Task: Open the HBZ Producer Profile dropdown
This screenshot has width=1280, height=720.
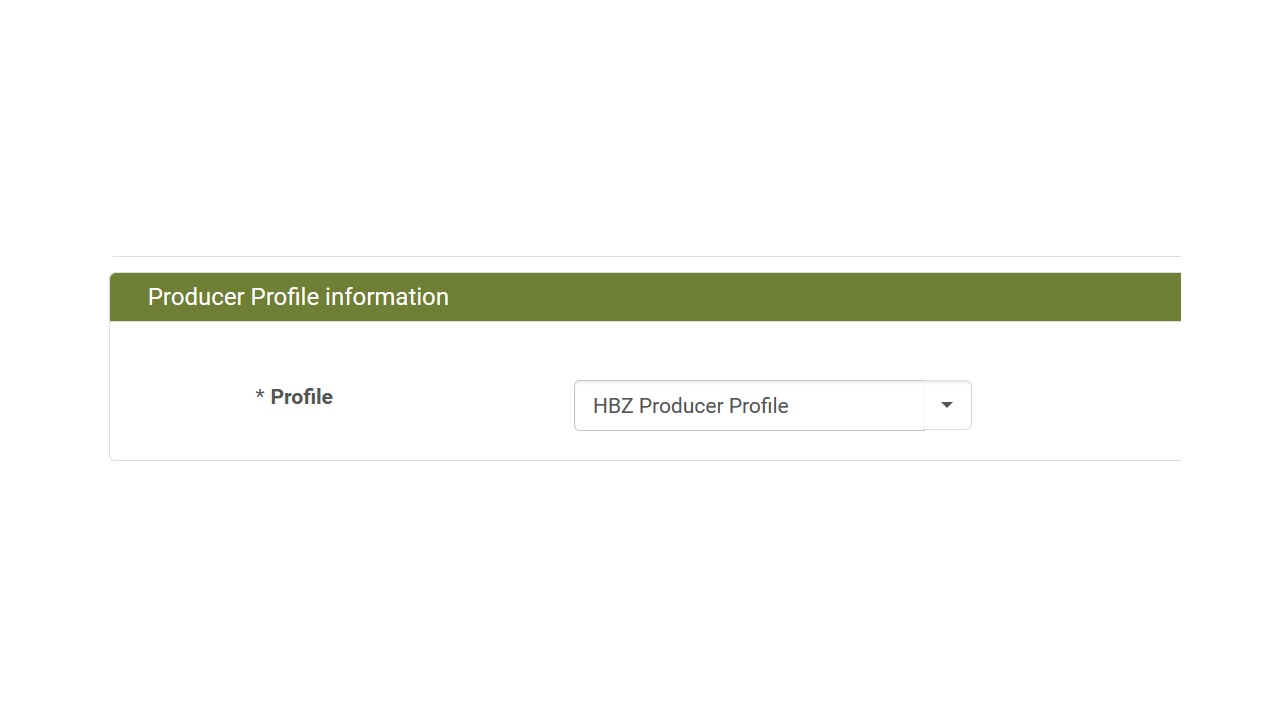Action: coord(947,405)
